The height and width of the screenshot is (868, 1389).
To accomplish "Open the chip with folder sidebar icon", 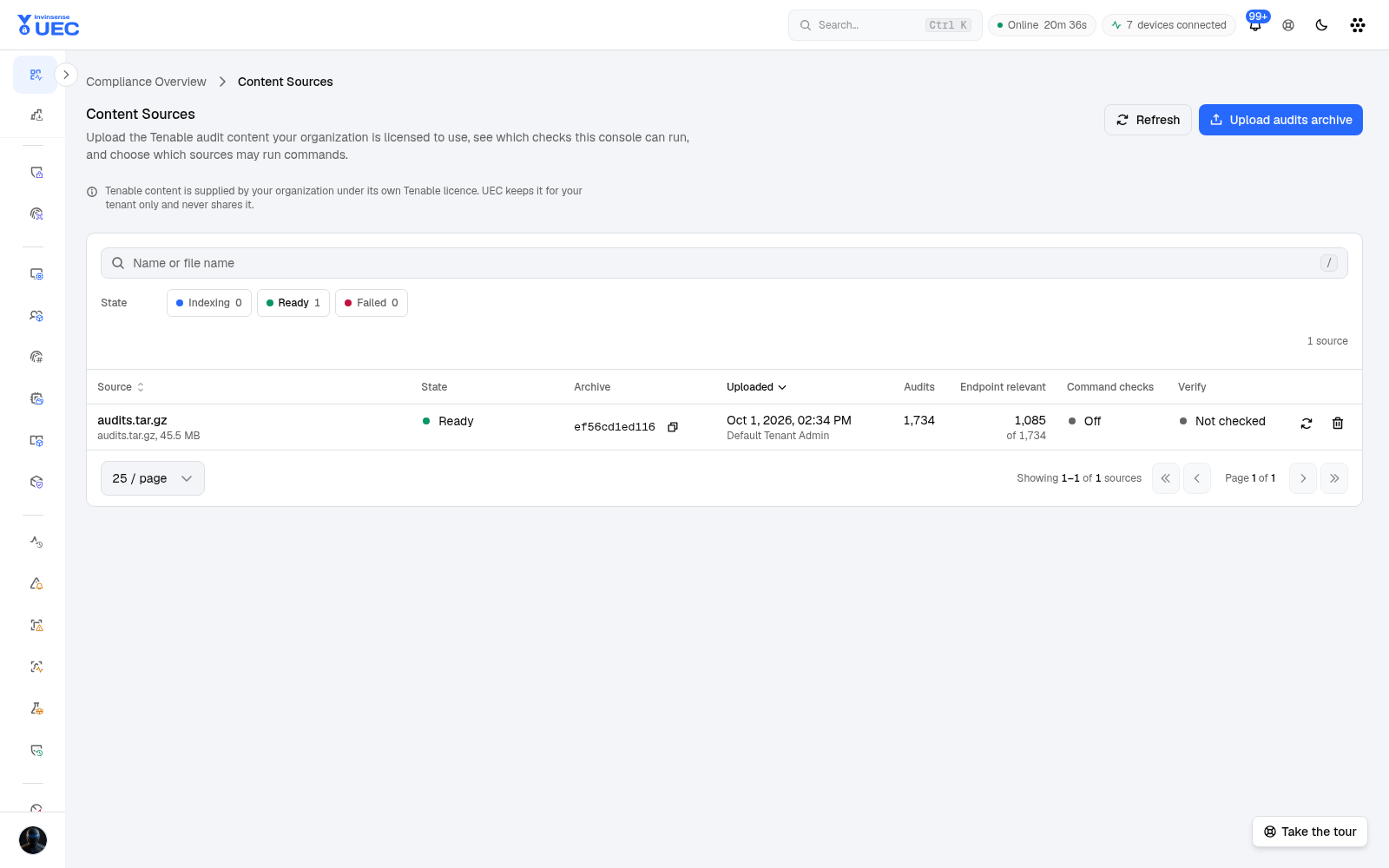I will [x=36, y=398].
